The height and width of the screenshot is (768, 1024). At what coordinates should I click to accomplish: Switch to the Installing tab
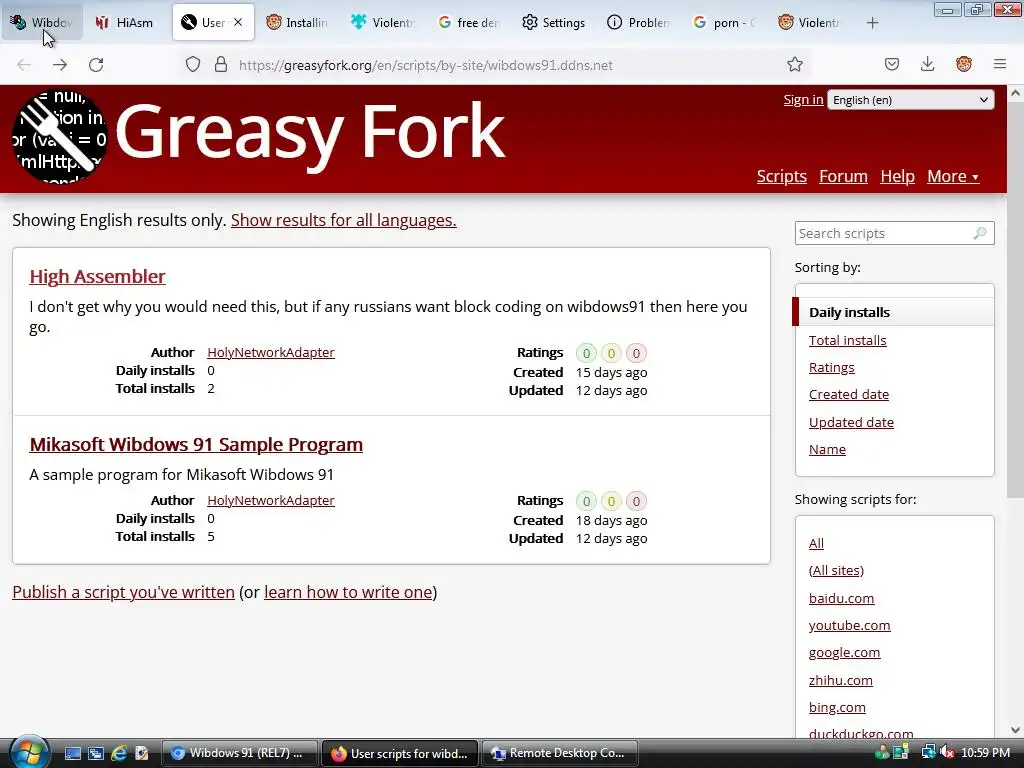click(x=297, y=23)
